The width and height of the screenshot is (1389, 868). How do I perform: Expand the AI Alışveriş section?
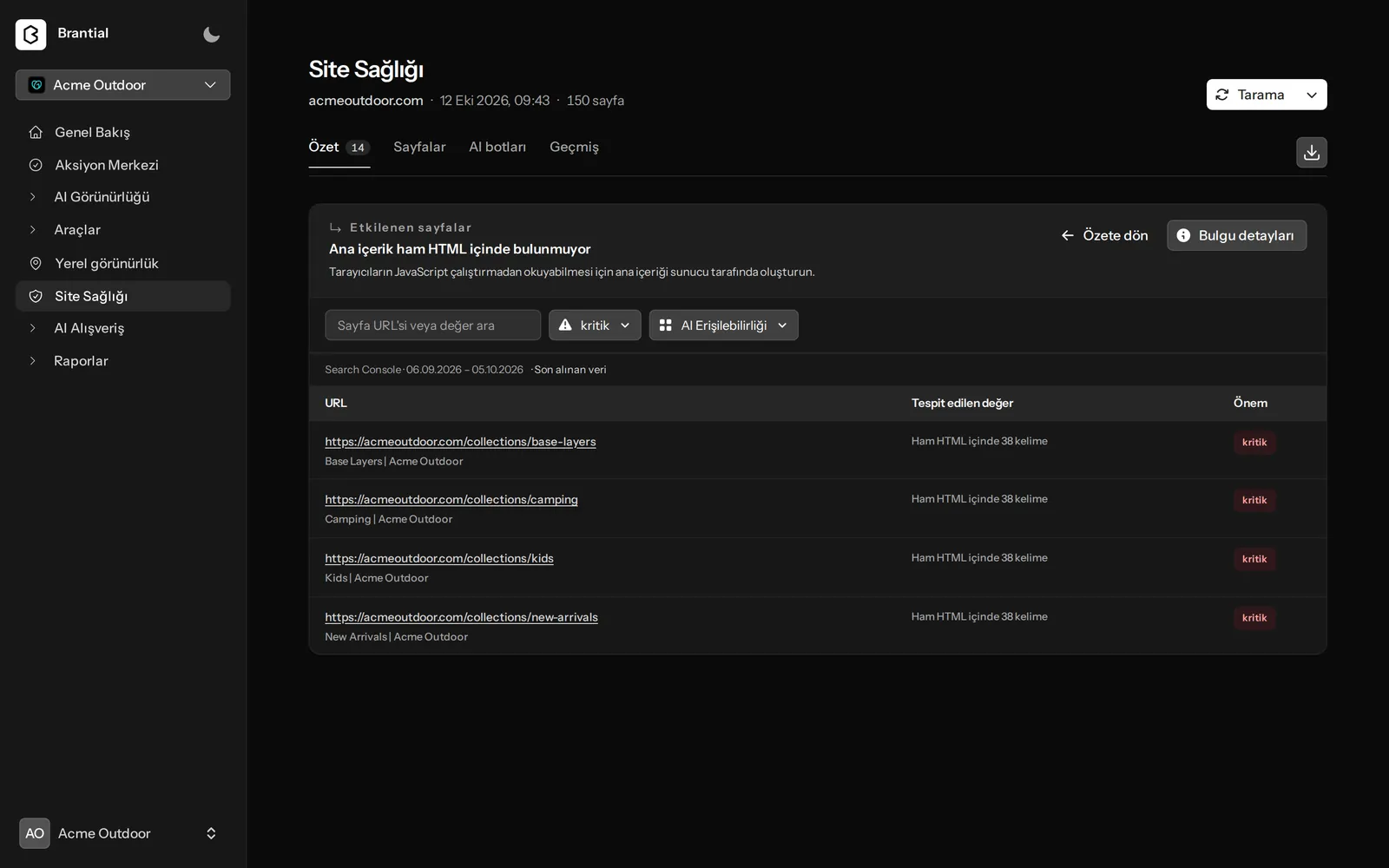[122, 328]
